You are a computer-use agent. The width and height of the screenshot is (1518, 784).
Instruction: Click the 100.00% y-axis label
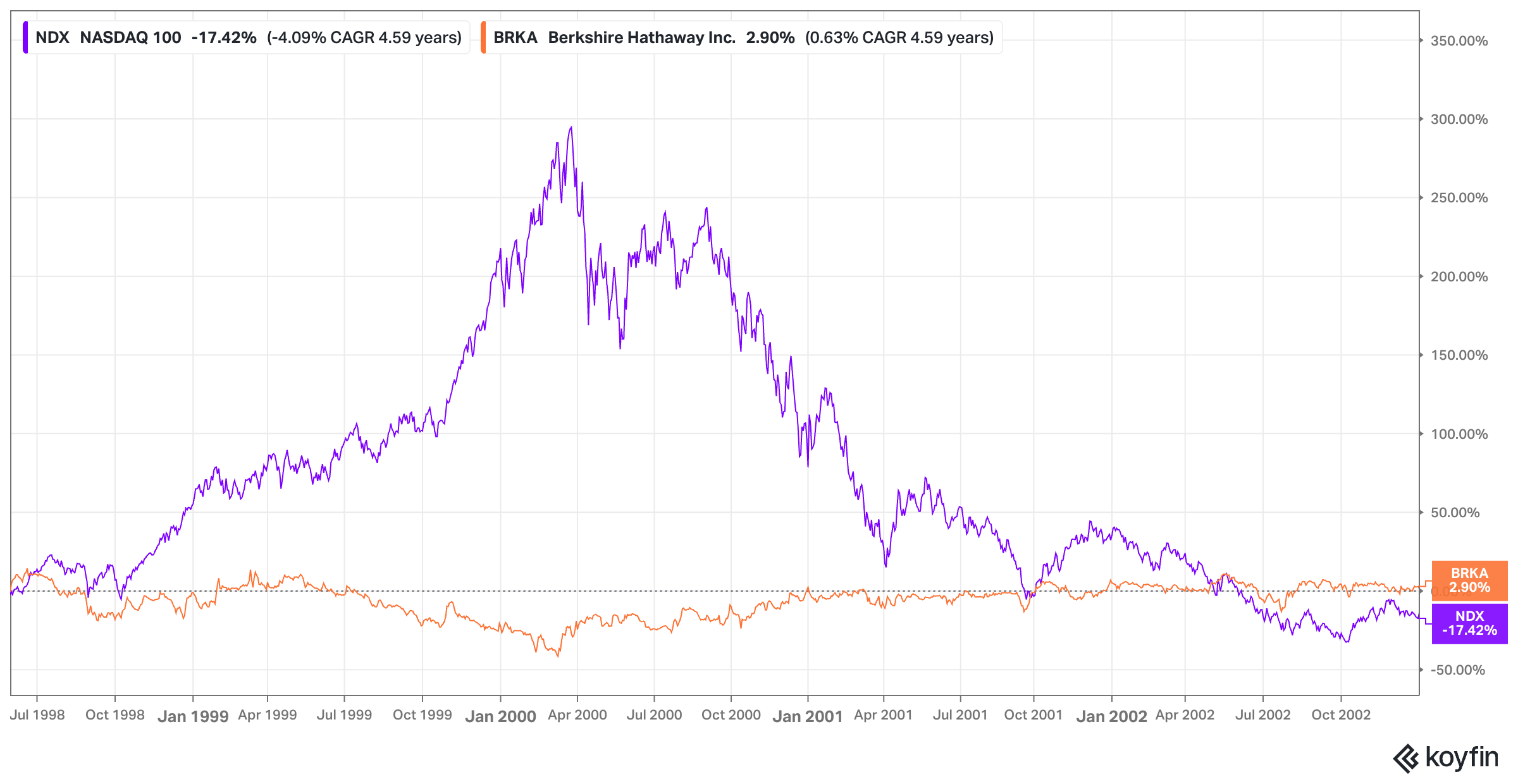click(x=1459, y=434)
